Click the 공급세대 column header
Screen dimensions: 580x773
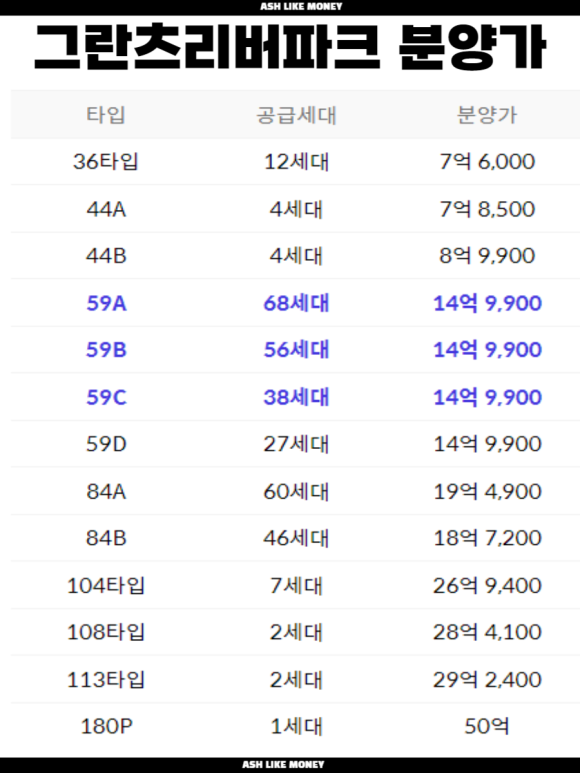pos(296,115)
